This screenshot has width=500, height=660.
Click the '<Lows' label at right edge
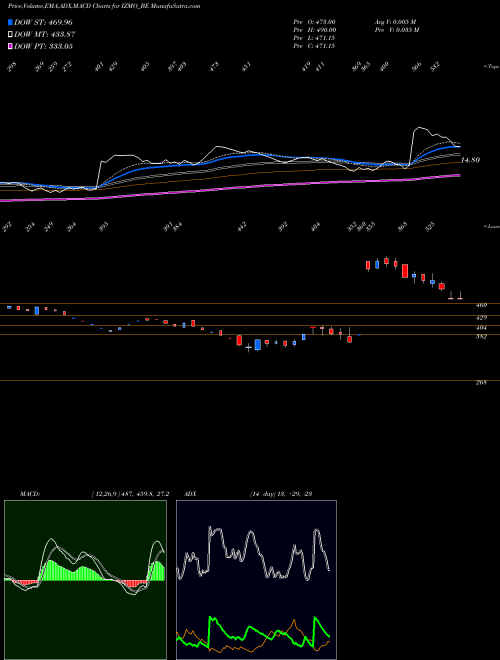491,226
